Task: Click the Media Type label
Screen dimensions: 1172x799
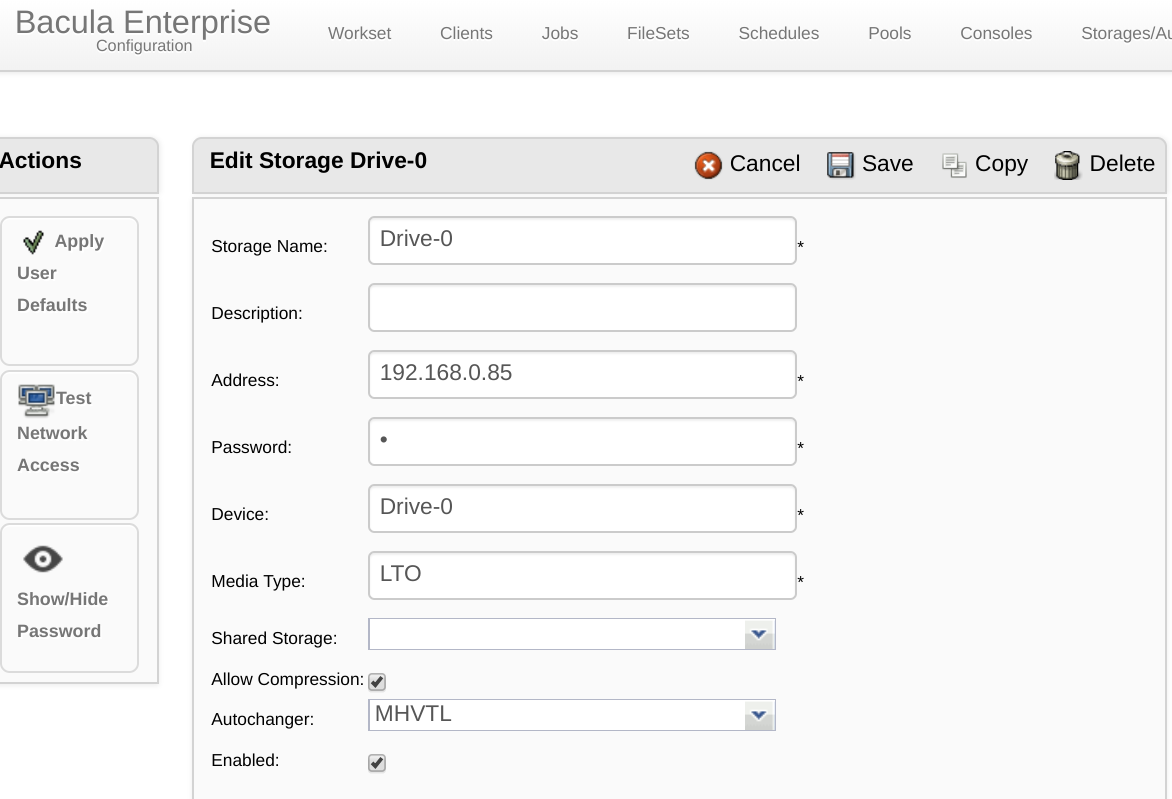Action: (x=258, y=581)
